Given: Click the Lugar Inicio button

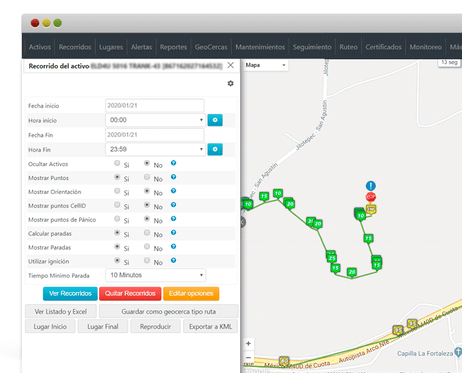Looking at the screenshot, I should point(50,326).
